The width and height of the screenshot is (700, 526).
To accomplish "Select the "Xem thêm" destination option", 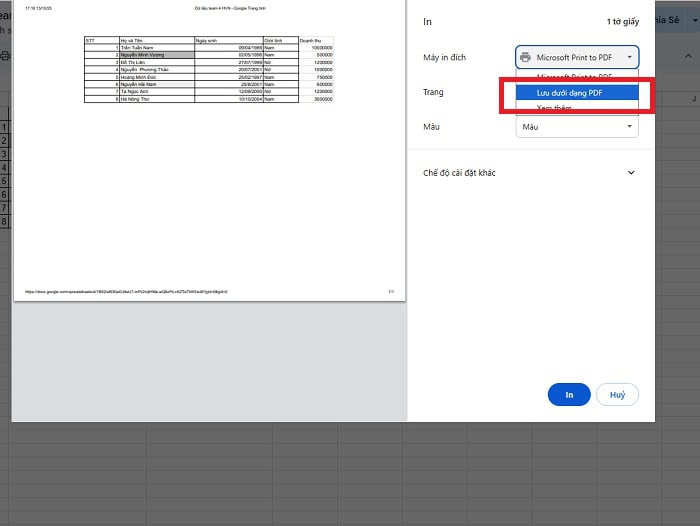I will click(x=555, y=108).
